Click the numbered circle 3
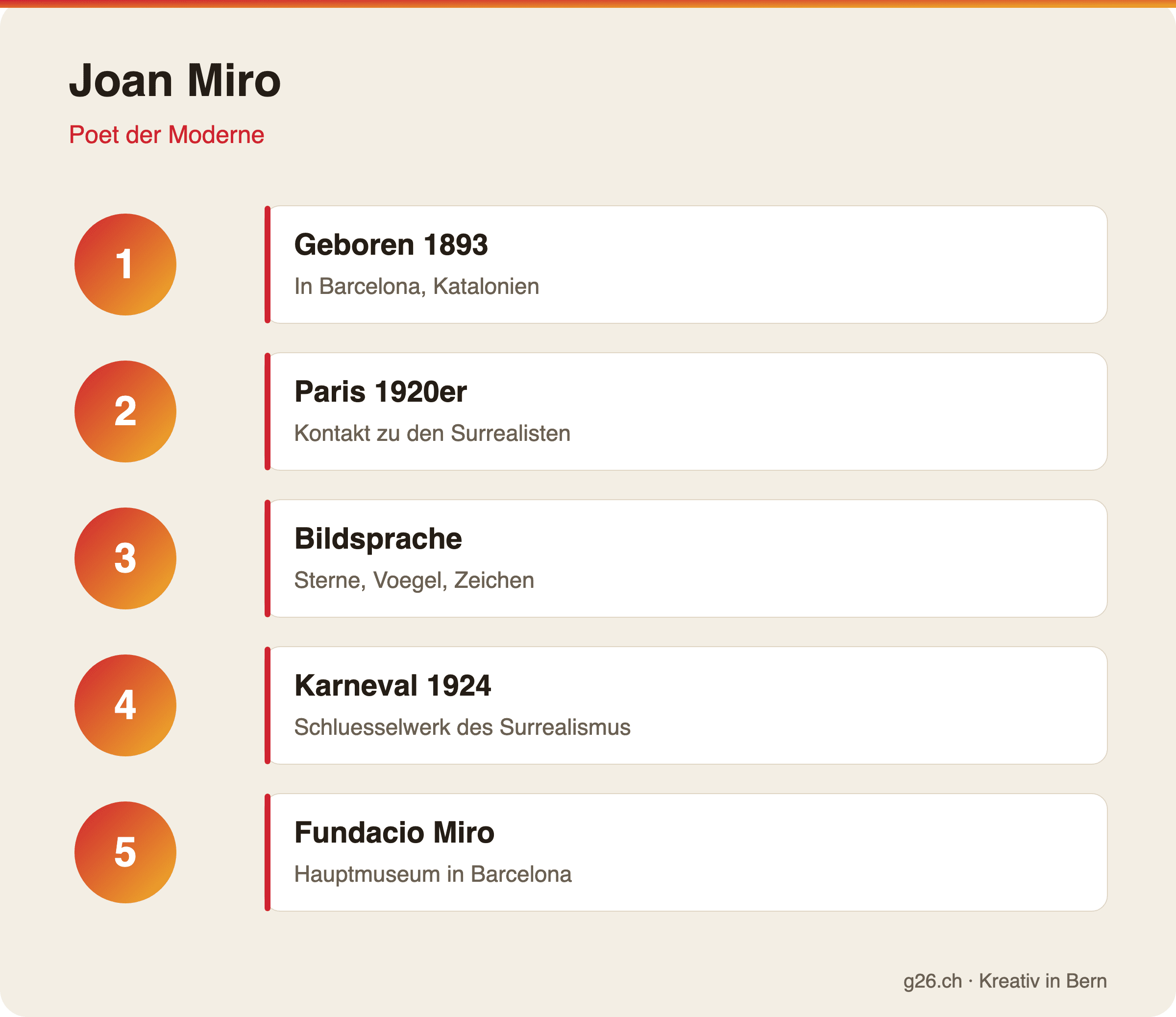1176x1017 pixels. click(x=125, y=558)
